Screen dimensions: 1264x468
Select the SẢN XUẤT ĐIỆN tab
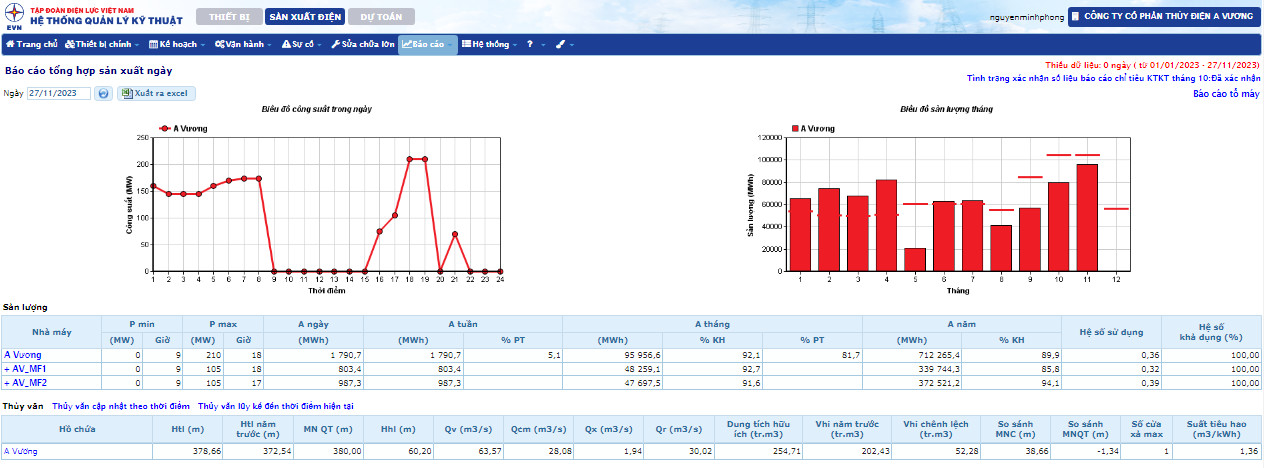(303, 17)
